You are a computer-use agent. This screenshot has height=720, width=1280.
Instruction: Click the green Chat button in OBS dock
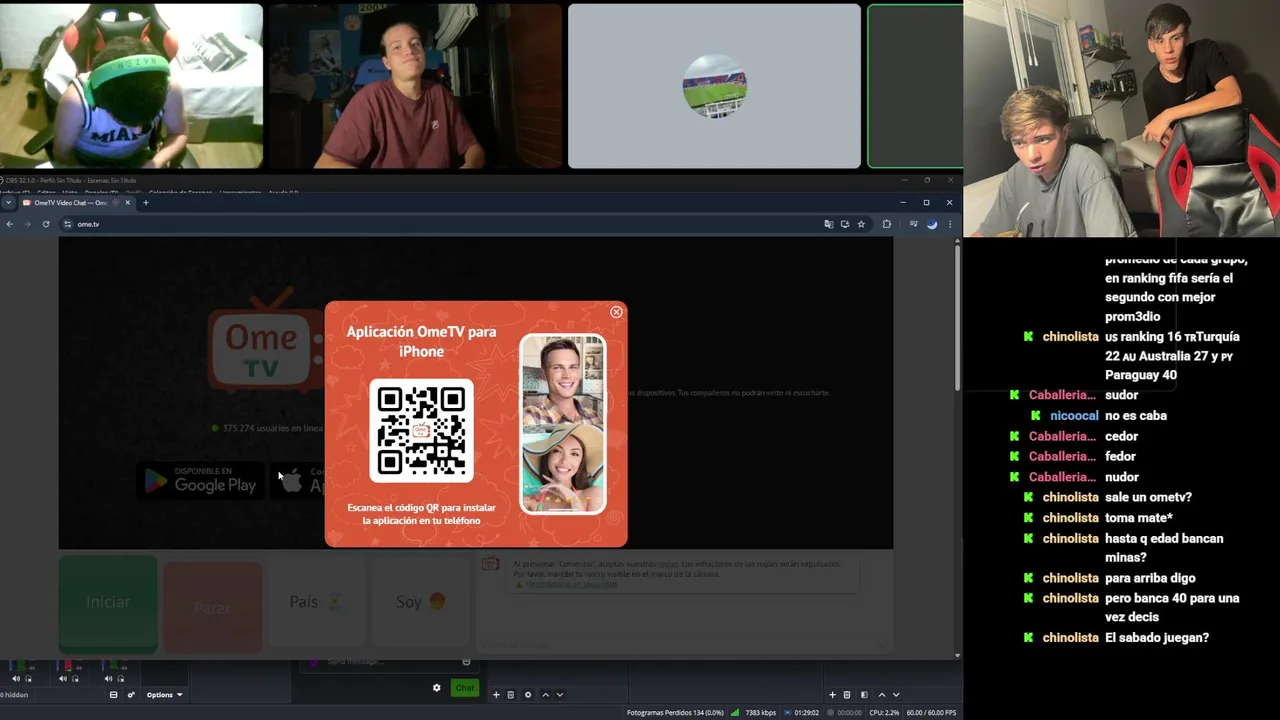(x=465, y=688)
